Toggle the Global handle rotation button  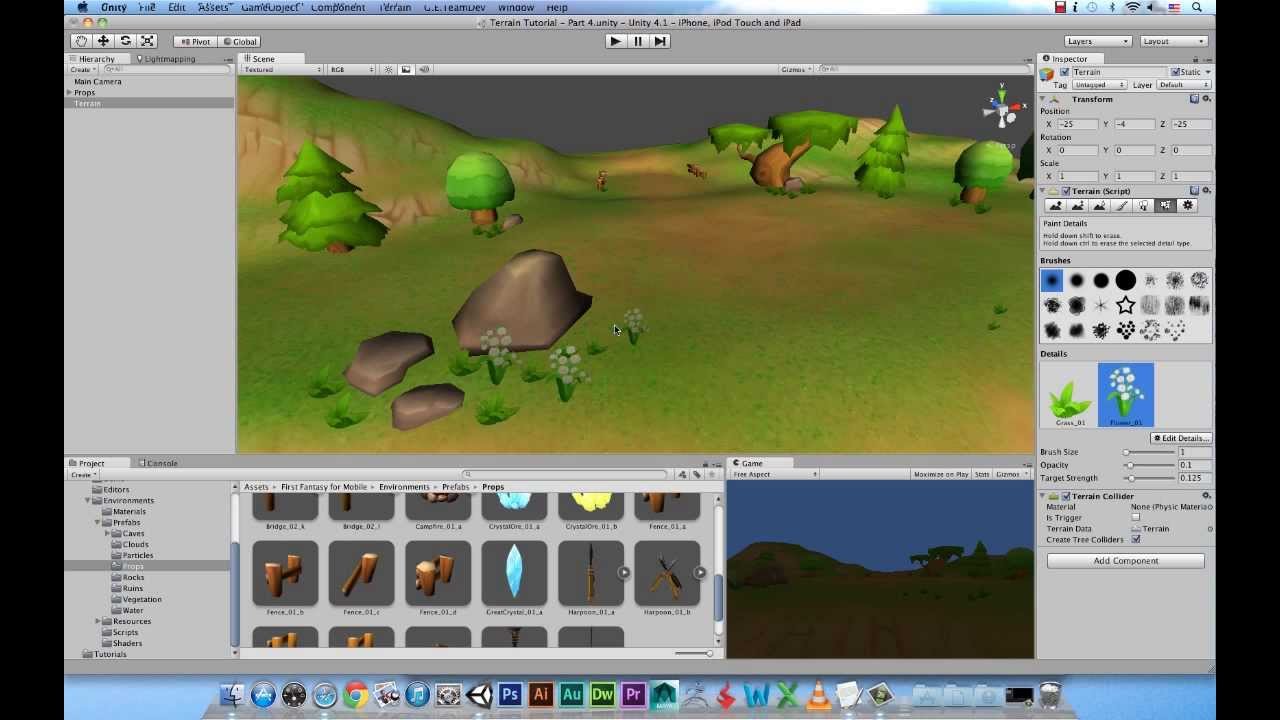[x=240, y=42]
